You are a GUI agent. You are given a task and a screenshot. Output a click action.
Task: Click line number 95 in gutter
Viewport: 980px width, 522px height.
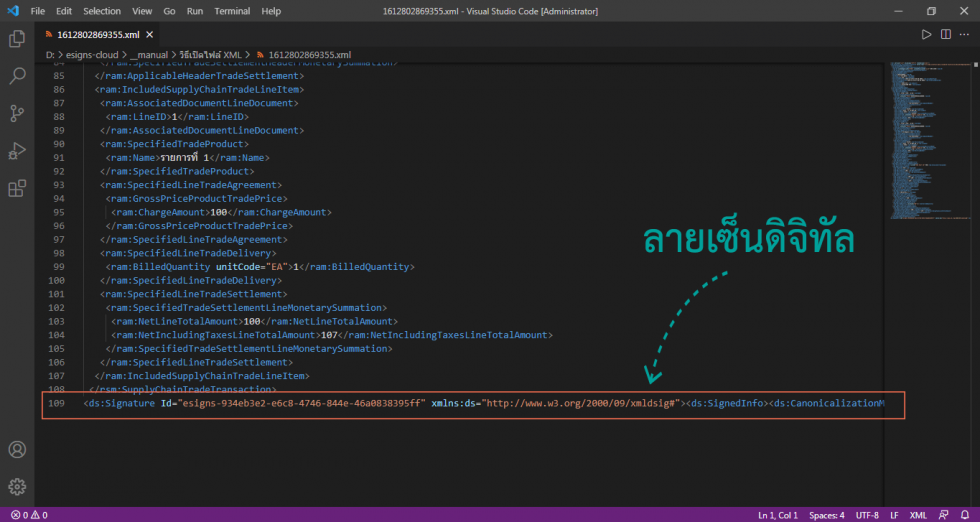(x=58, y=212)
